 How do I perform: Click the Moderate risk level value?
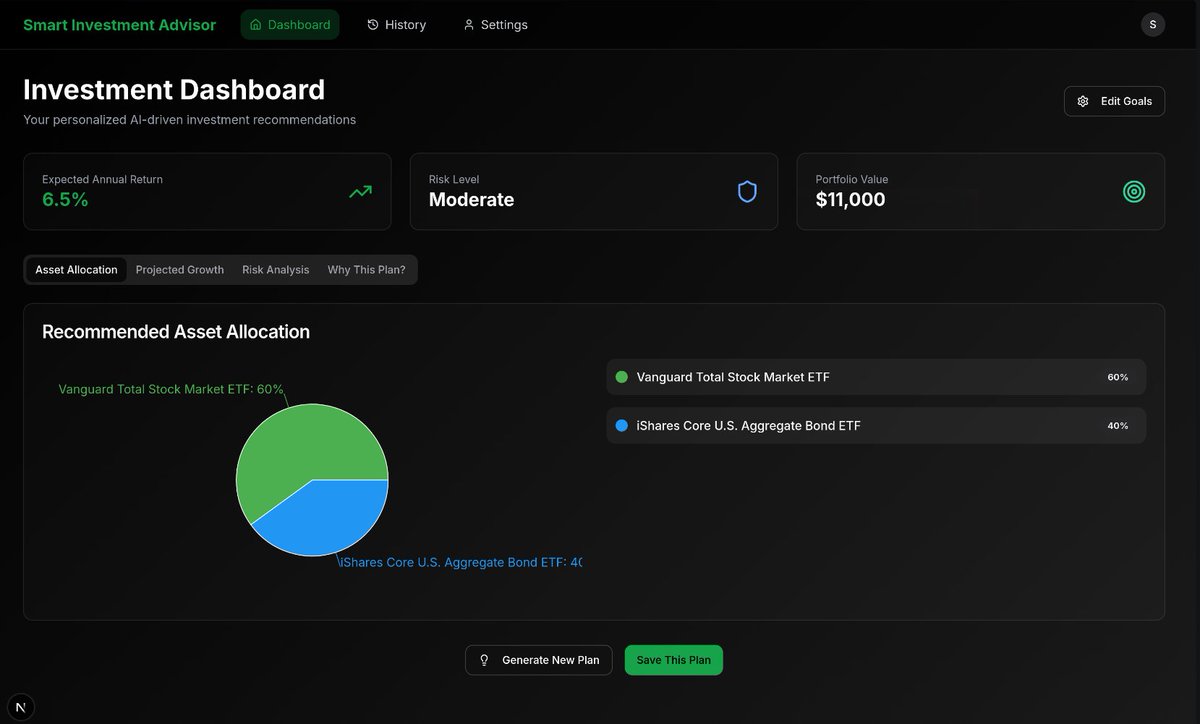tap(471, 199)
